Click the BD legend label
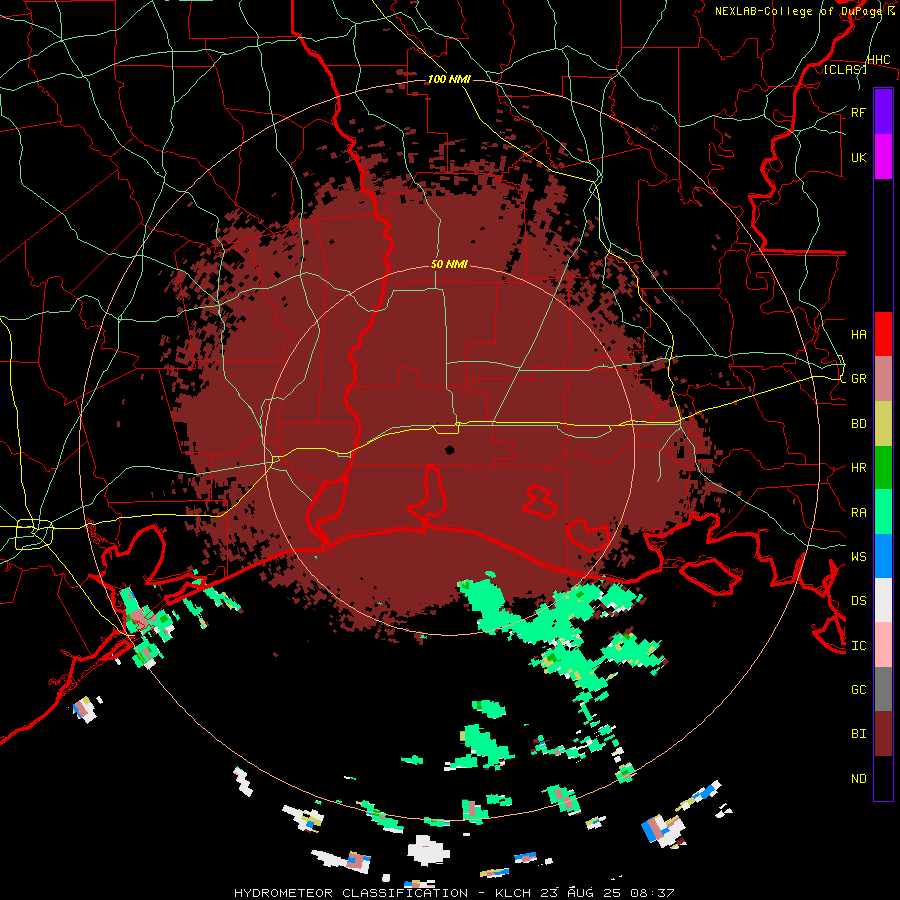 click(x=858, y=424)
